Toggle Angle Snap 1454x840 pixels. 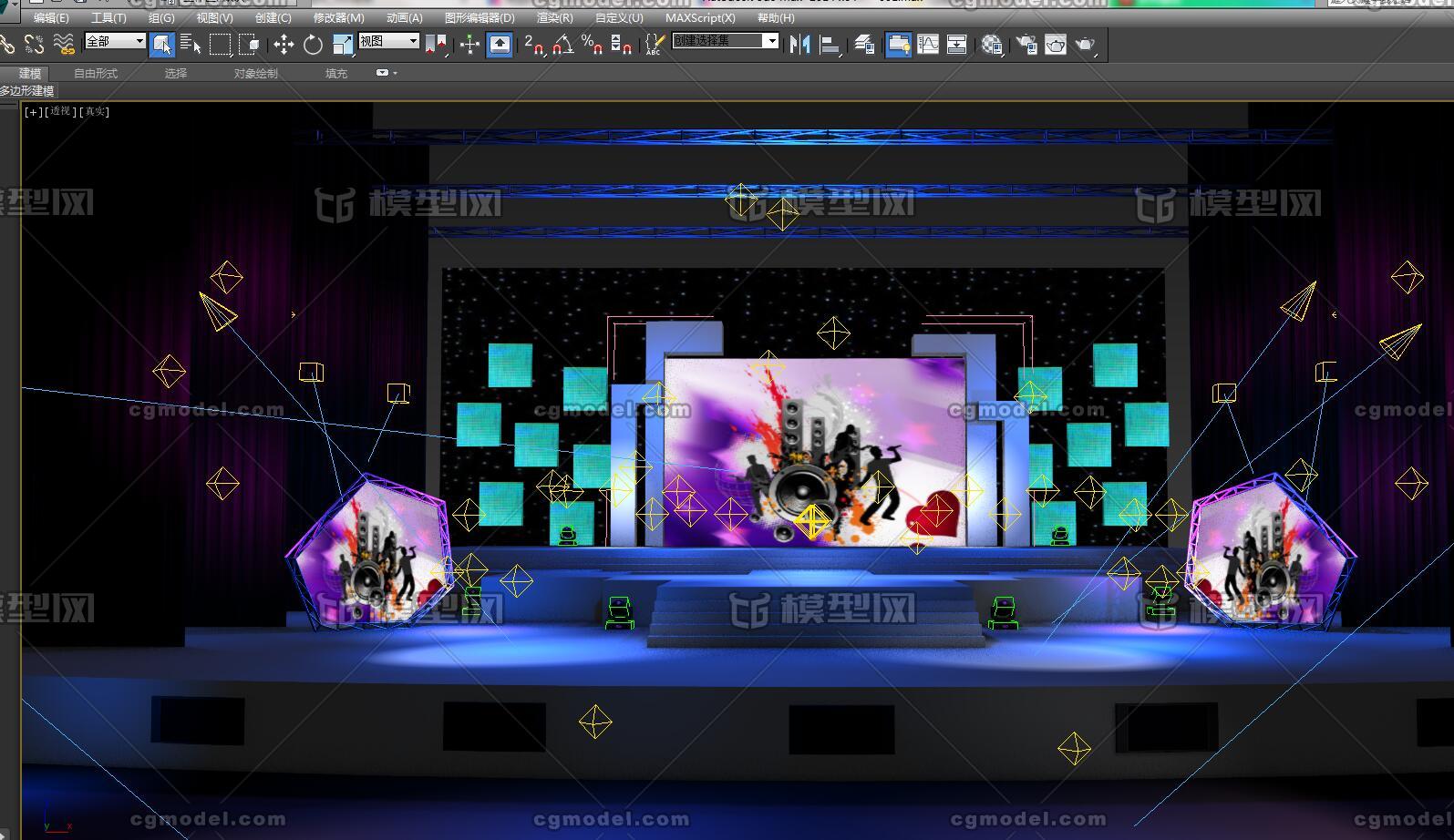pyautogui.click(x=563, y=44)
